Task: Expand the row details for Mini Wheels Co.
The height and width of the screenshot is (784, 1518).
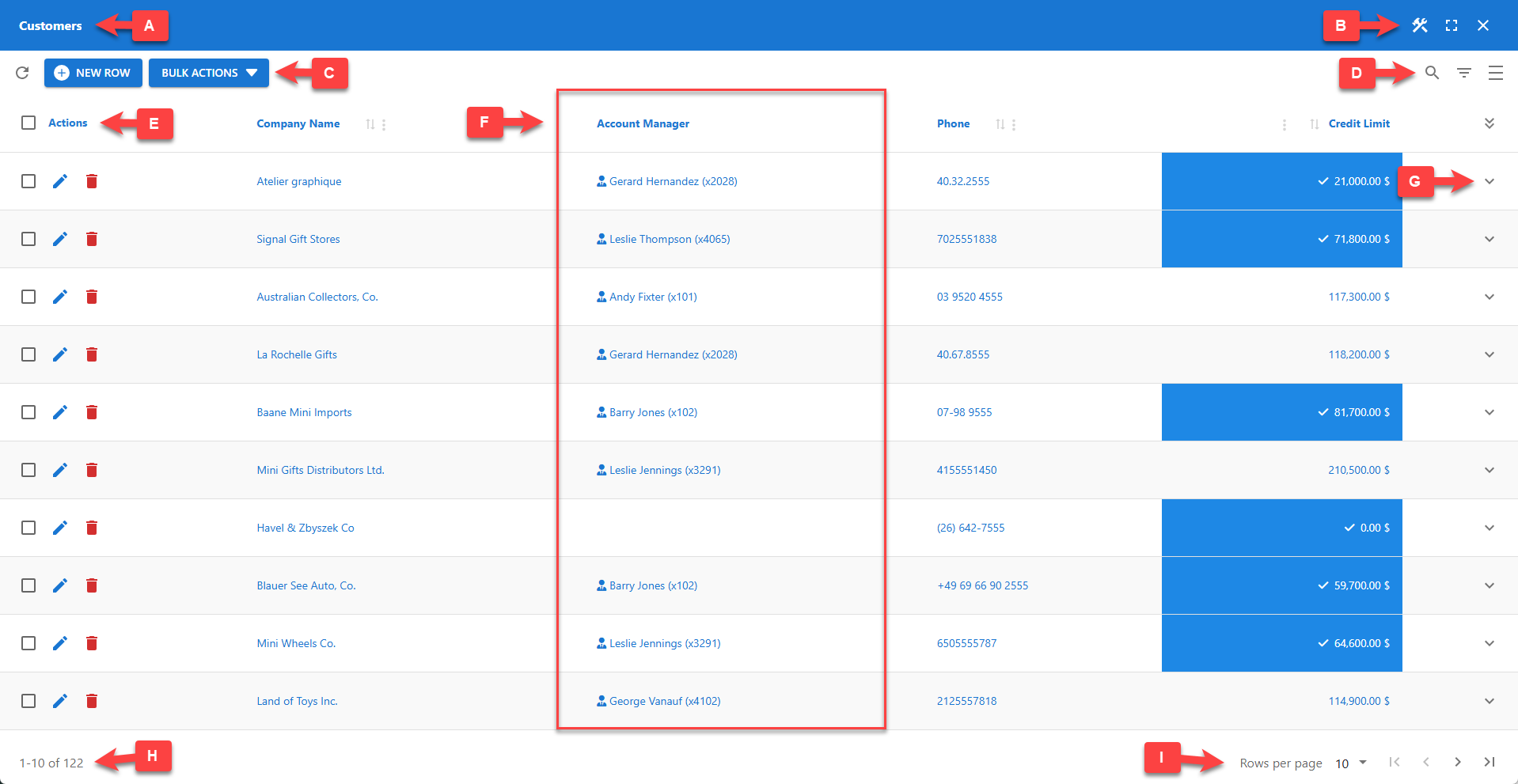Action: click(x=1490, y=643)
